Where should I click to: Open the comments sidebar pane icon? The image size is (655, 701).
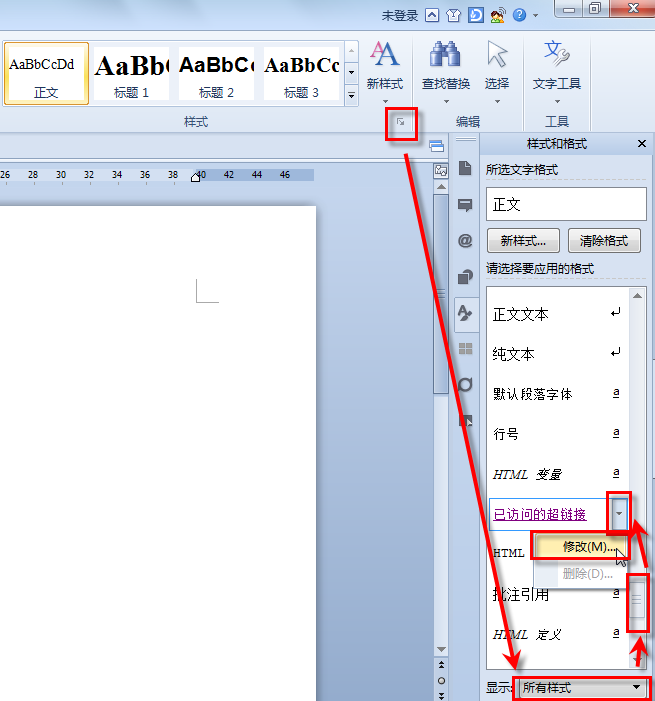(x=465, y=205)
